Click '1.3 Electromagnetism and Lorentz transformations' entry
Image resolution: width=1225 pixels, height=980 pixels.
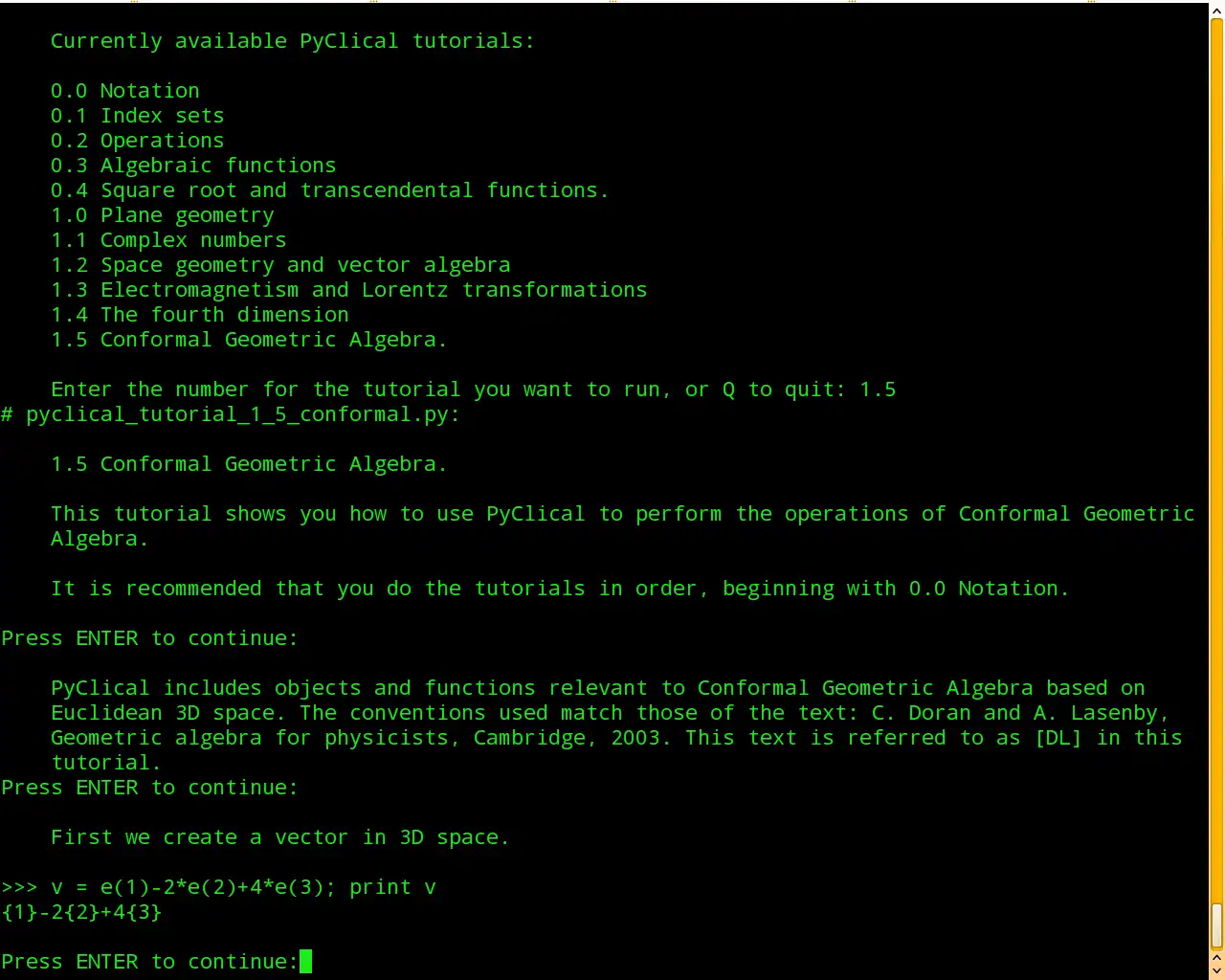[x=349, y=290]
